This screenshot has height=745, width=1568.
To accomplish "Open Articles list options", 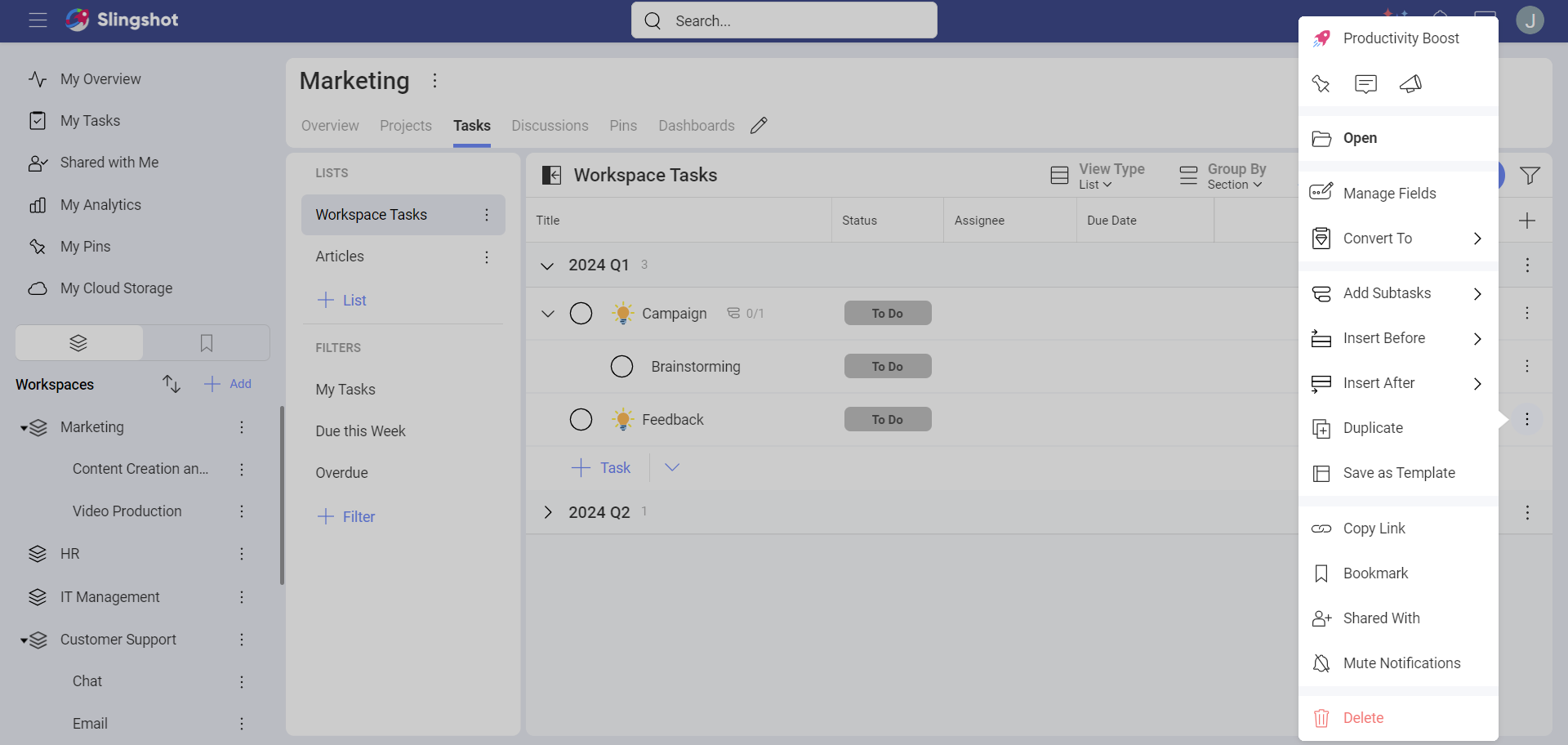I will 487,257.
